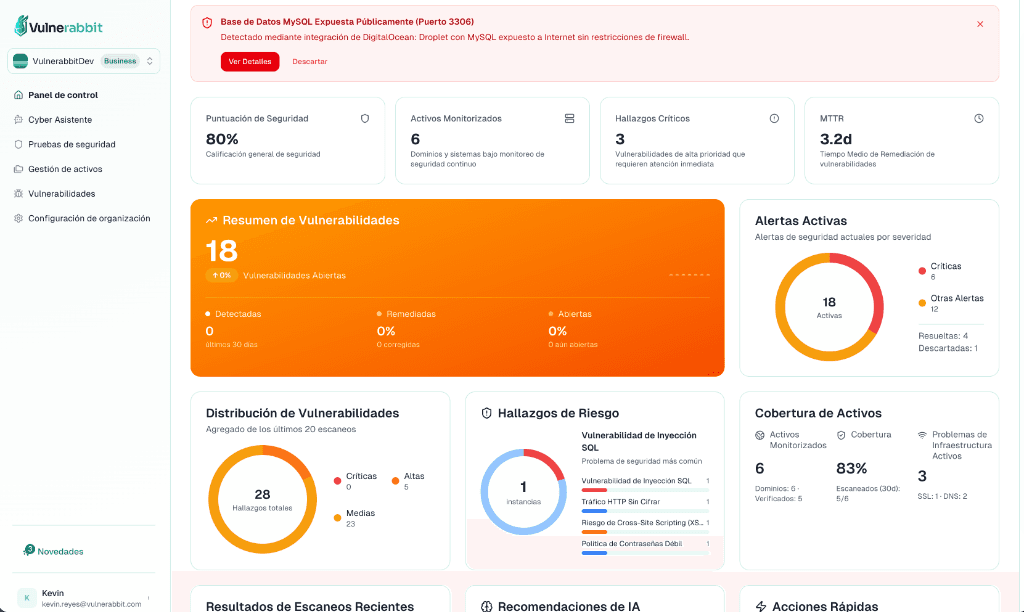Click the Hallazgos de Riesgo instancias donut
This screenshot has height=612, width=1024.
click(x=523, y=492)
